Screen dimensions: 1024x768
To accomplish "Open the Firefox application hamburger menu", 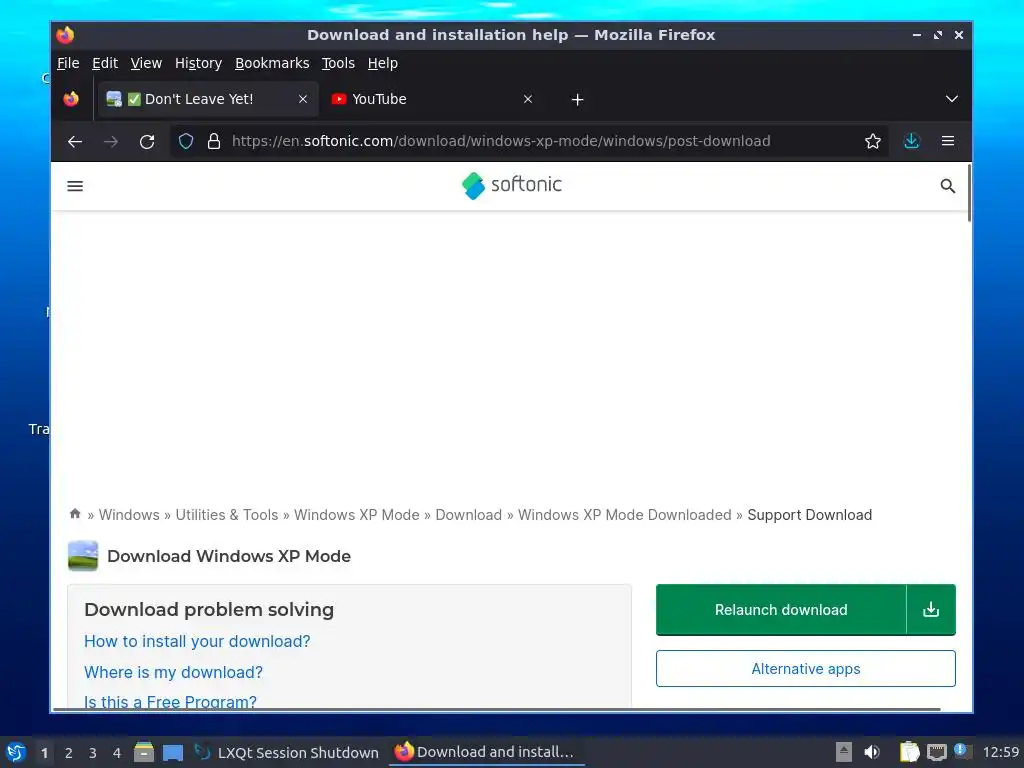I will coord(948,141).
